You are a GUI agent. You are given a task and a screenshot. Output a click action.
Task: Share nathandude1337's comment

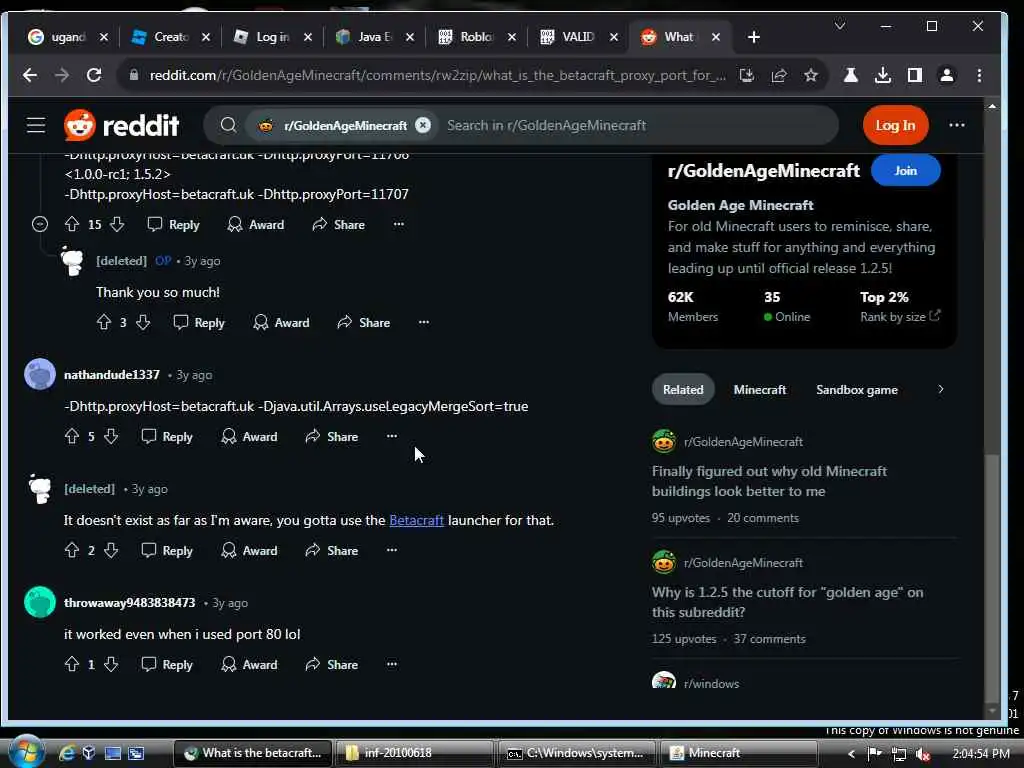(332, 436)
